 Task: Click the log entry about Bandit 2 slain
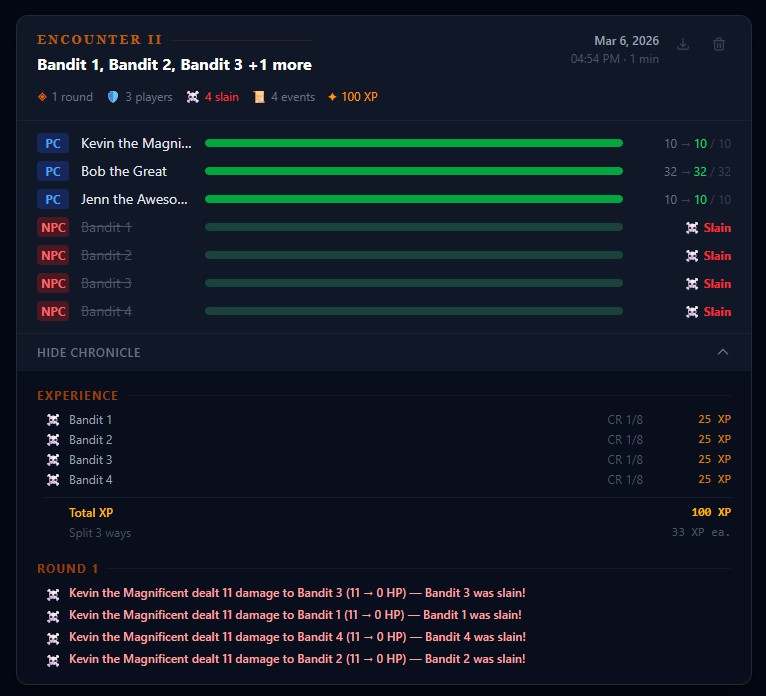coord(297,659)
